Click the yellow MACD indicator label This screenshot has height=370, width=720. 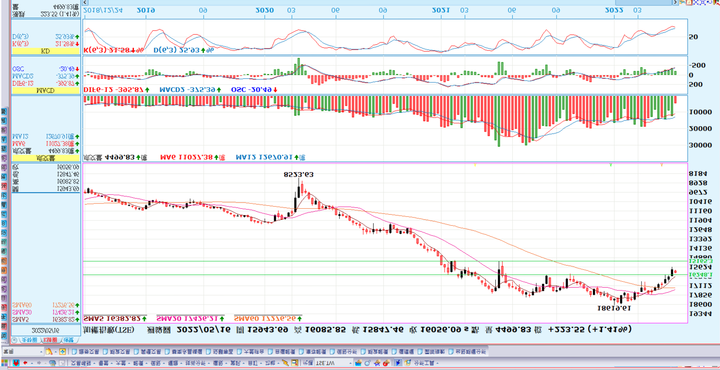click(45, 91)
